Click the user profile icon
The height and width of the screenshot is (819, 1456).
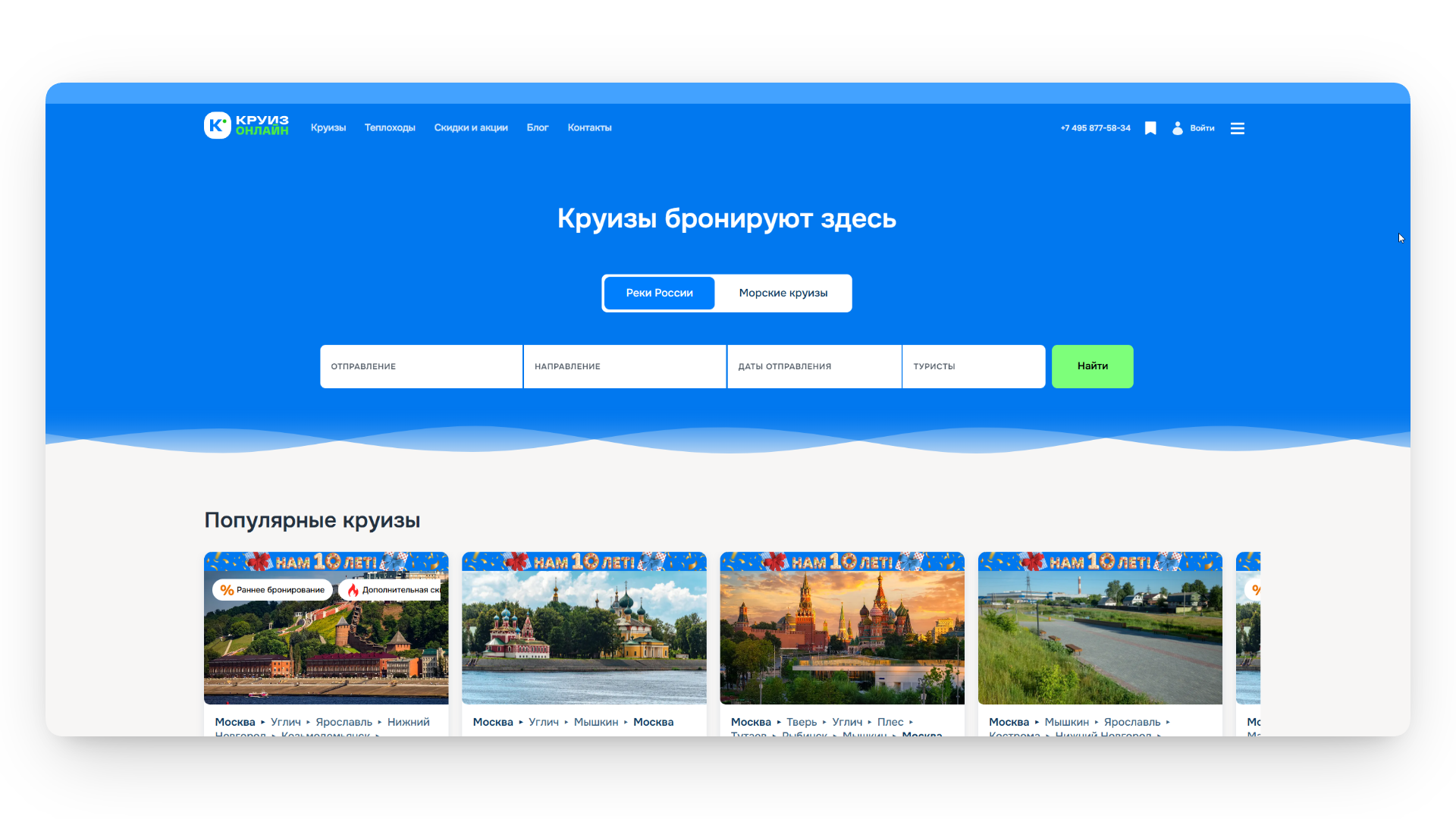[1178, 128]
